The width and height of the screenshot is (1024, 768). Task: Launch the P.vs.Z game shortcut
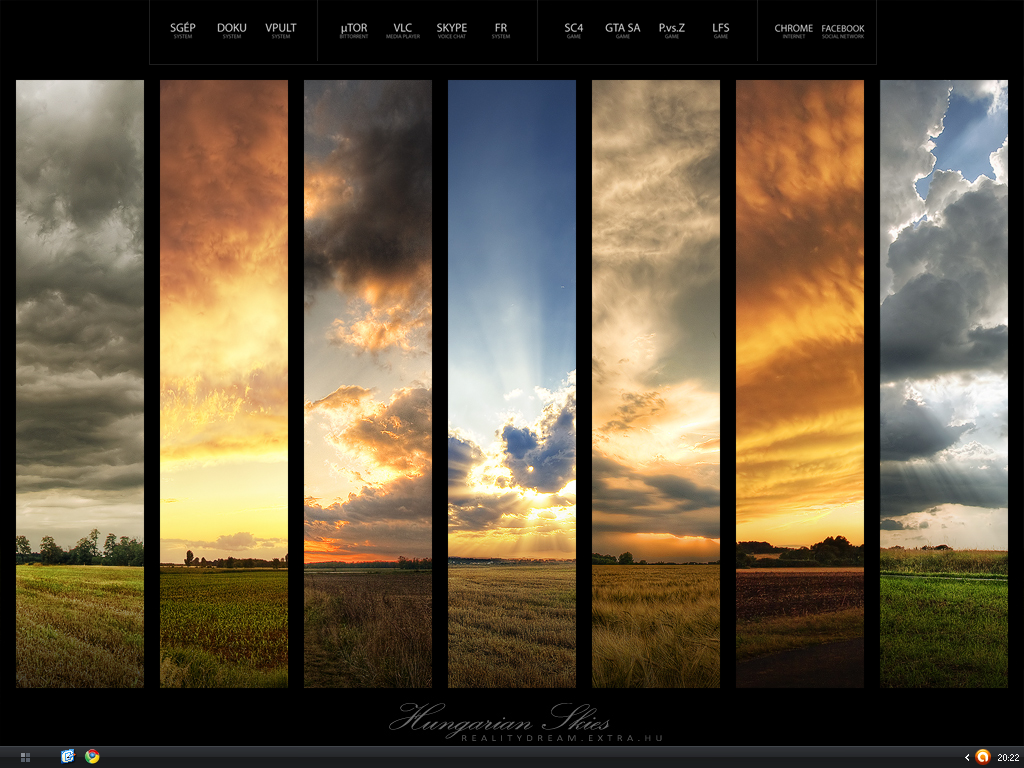point(672,31)
